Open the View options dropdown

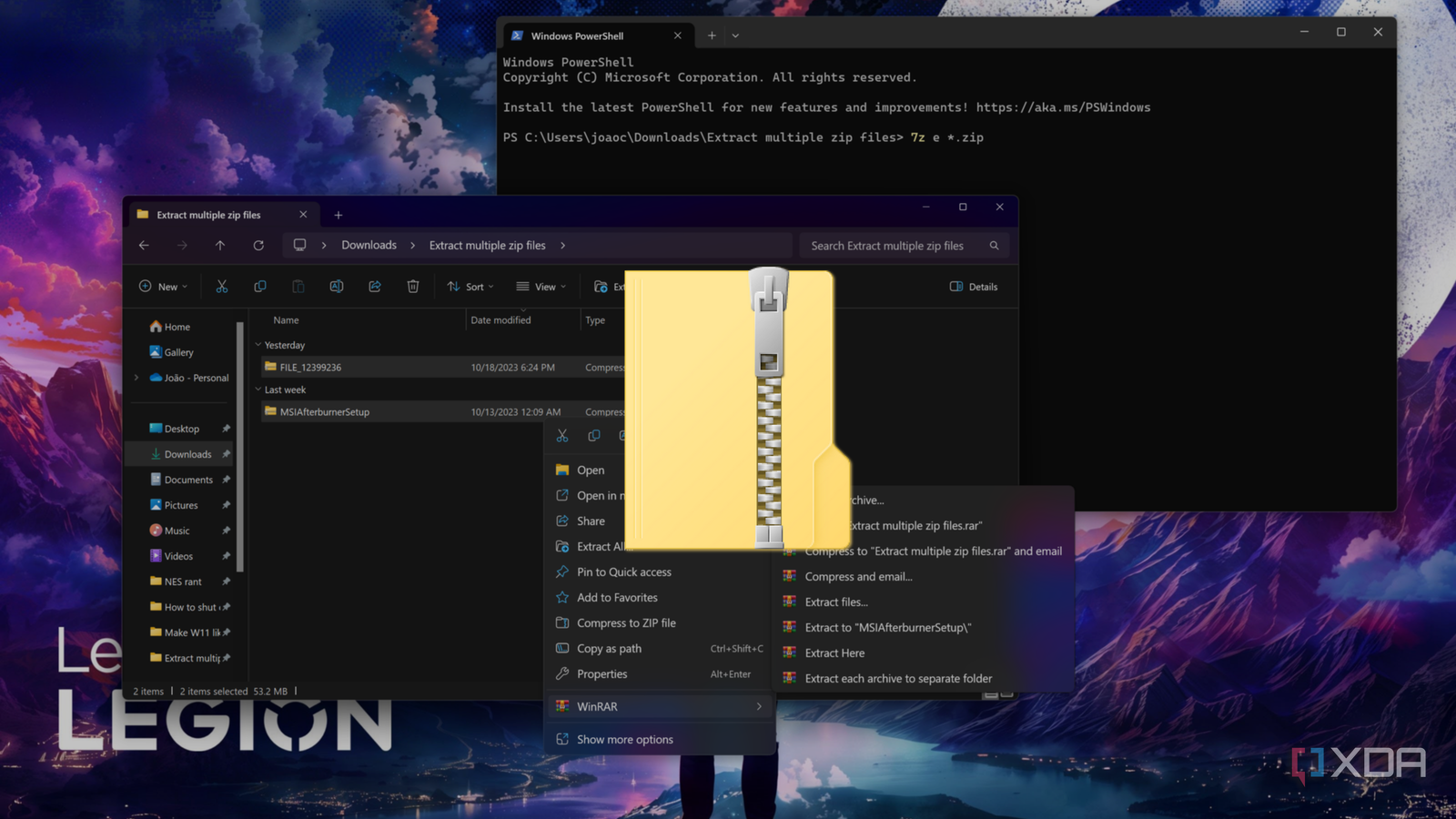click(x=541, y=286)
